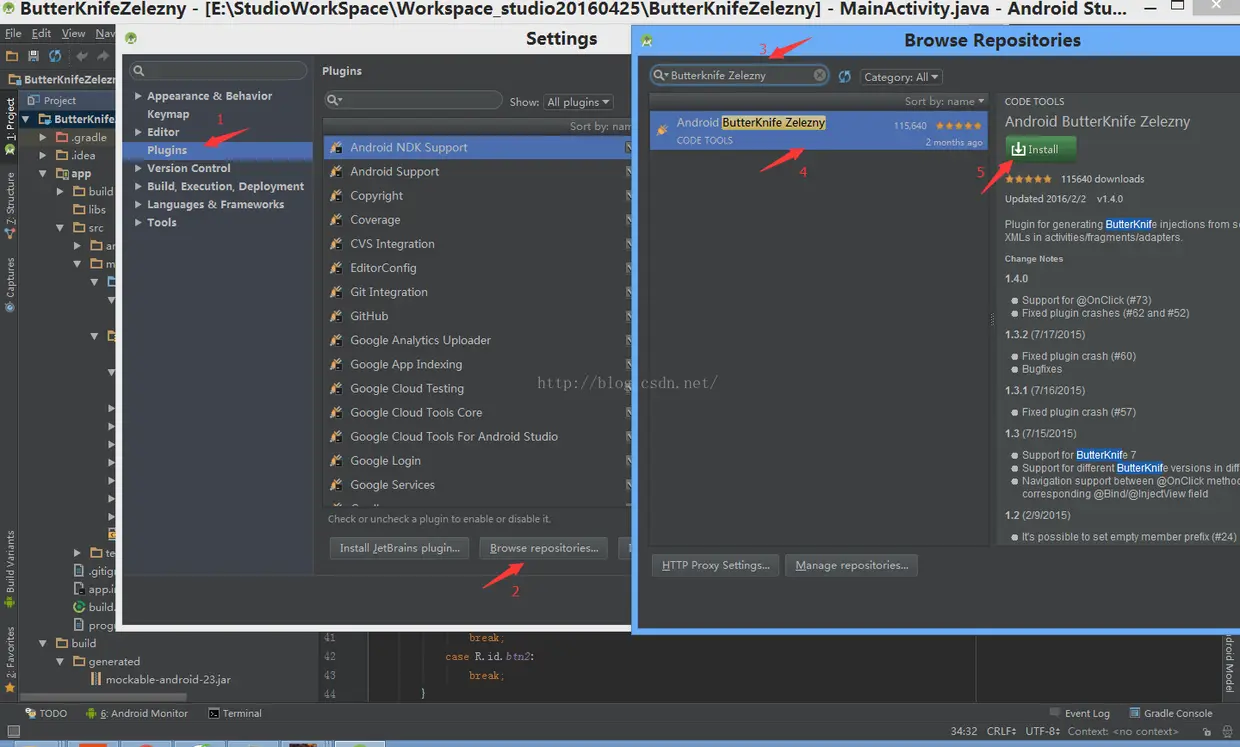This screenshot has height=747, width=1240.
Task: Select the Android ButterKnife Zelezny search result
Action: 818,130
